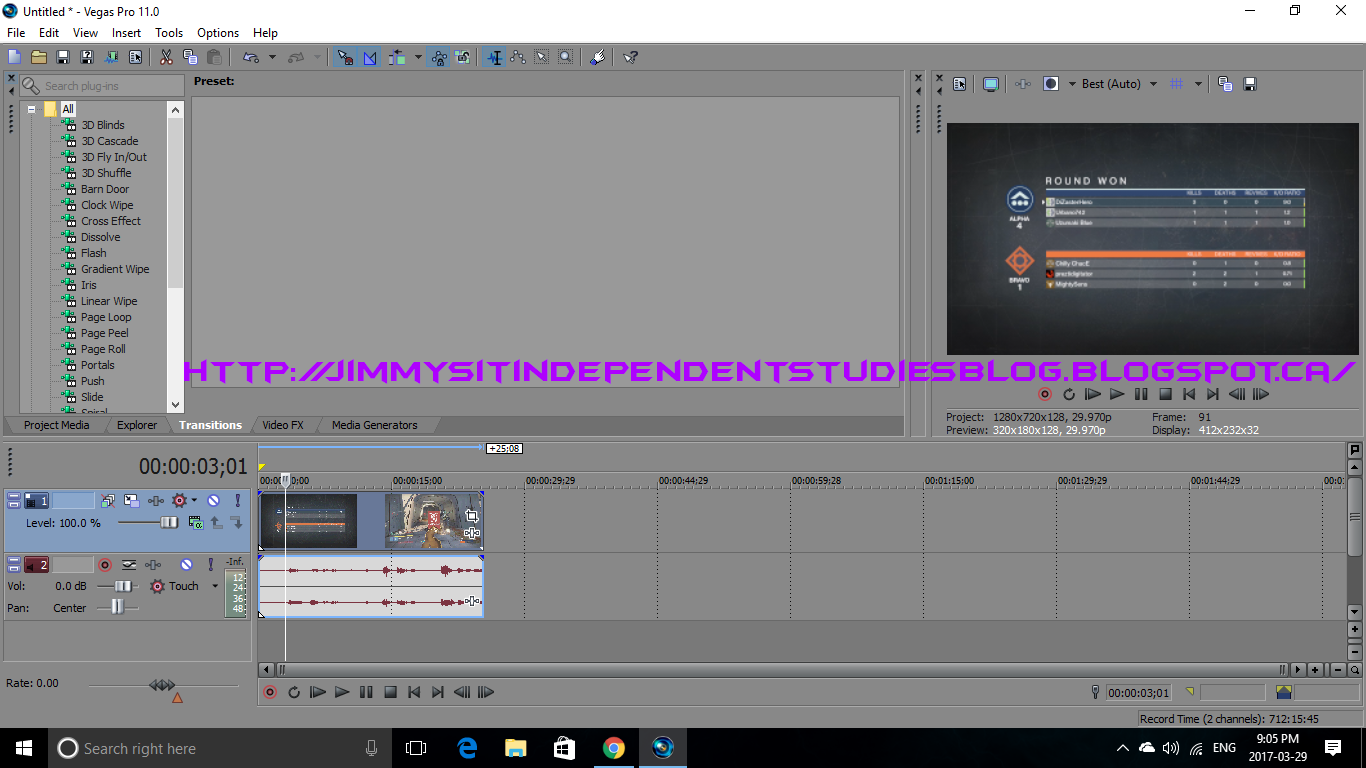
Task: Select the 3D Blinds transition
Action: (x=103, y=125)
